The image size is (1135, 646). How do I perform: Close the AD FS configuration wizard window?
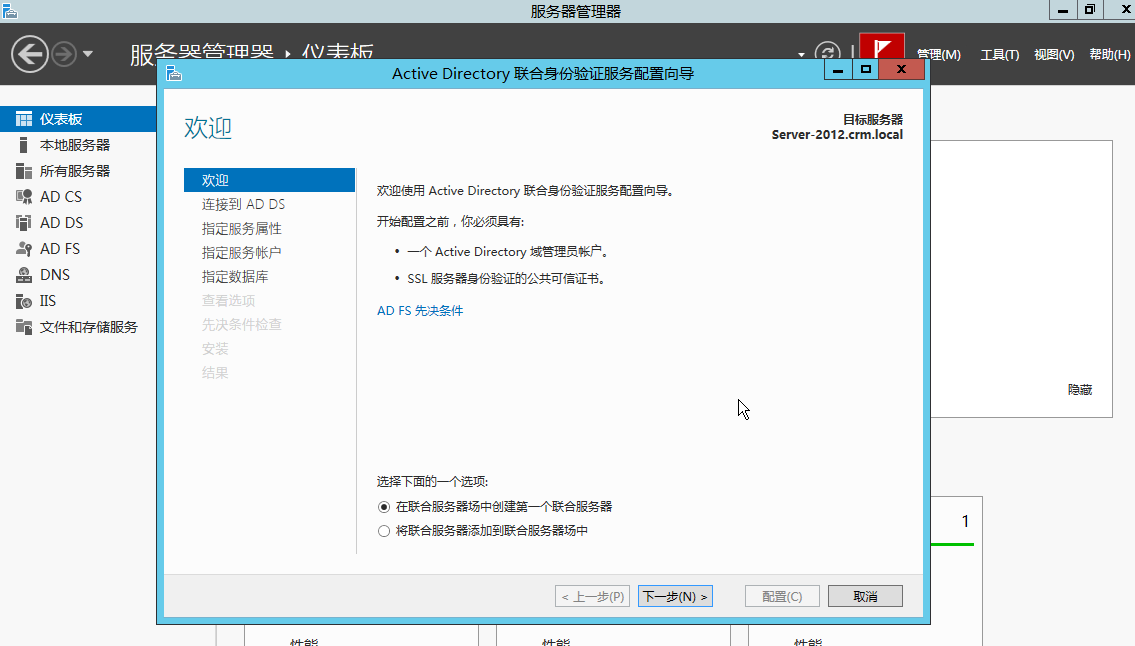(x=901, y=70)
